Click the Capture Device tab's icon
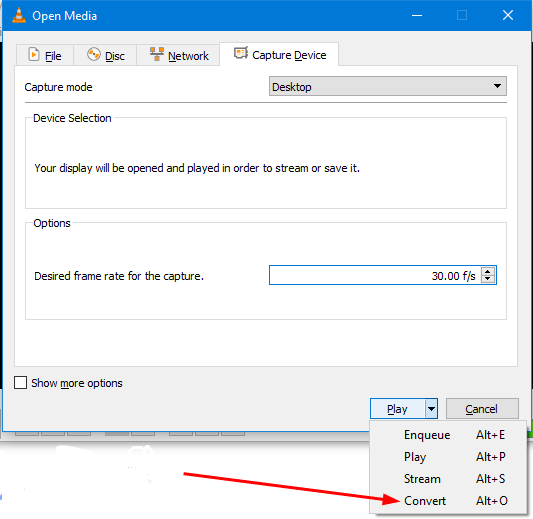The width and height of the screenshot is (533, 519). coord(241,53)
